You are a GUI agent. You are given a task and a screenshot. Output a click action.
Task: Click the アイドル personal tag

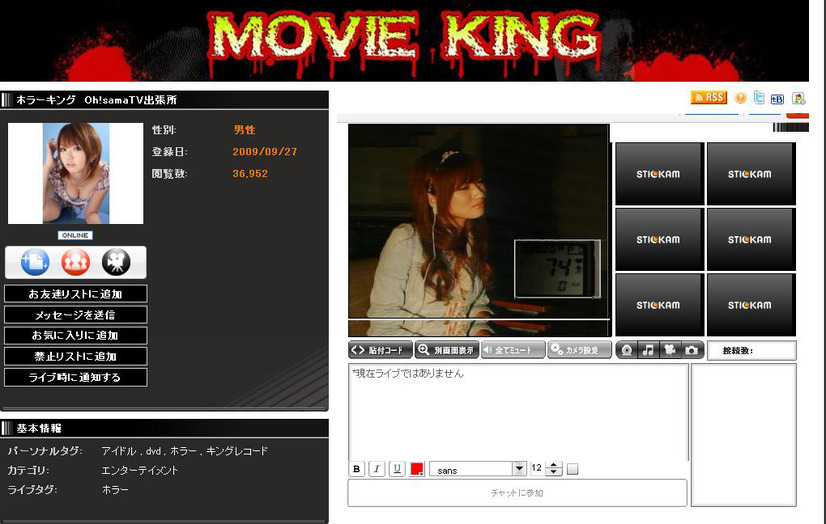[x=119, y=451]
